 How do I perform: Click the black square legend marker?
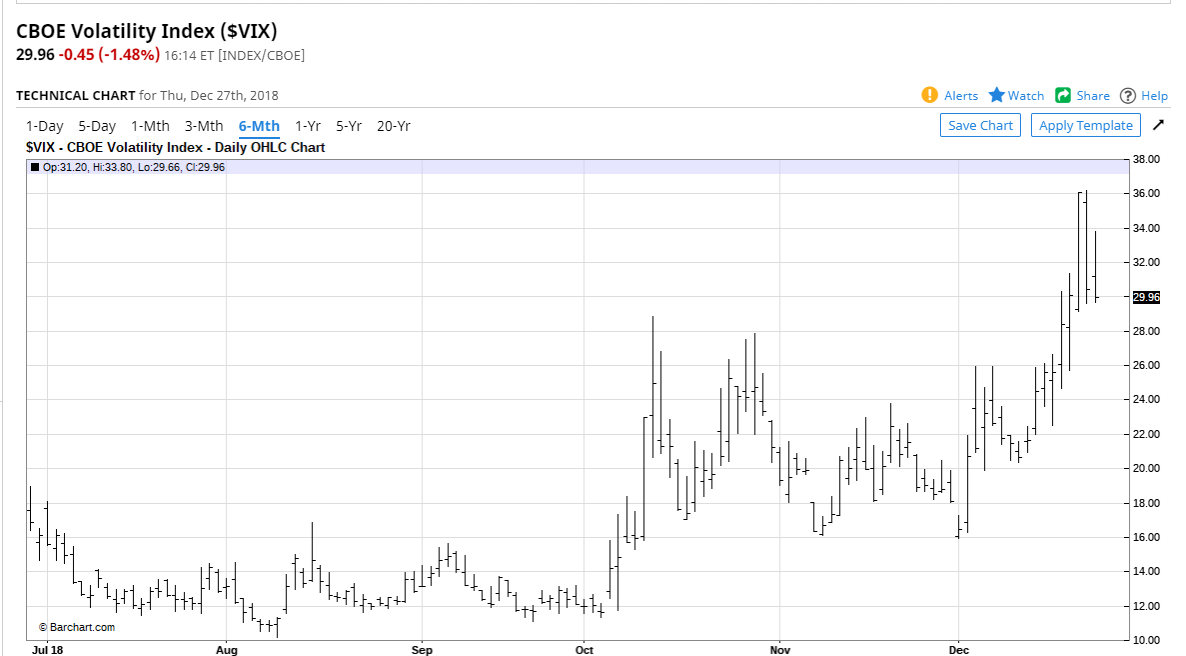coord(35,167)
